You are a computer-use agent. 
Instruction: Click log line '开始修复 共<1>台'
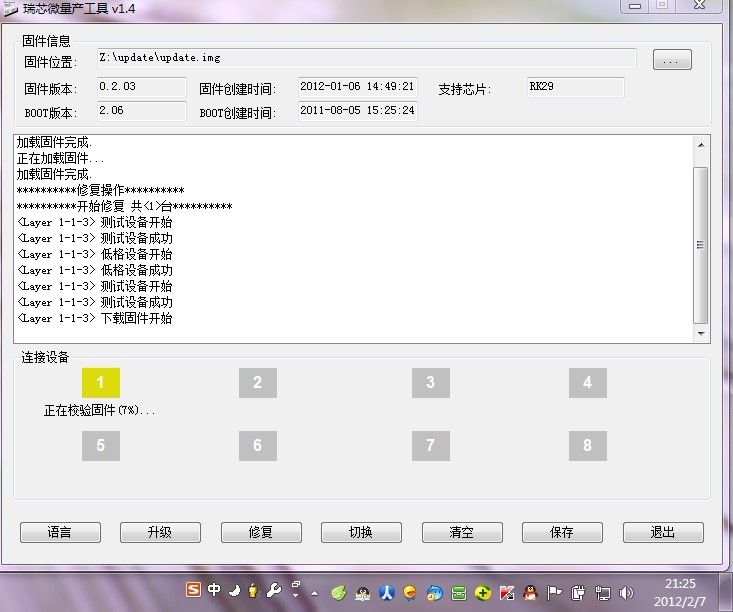(124, 206)
